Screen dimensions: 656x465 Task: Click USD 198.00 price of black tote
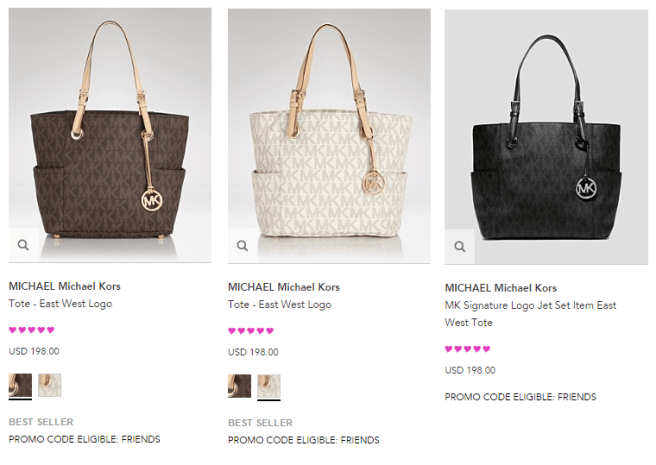pyautogui.click(x=470, y=370)
